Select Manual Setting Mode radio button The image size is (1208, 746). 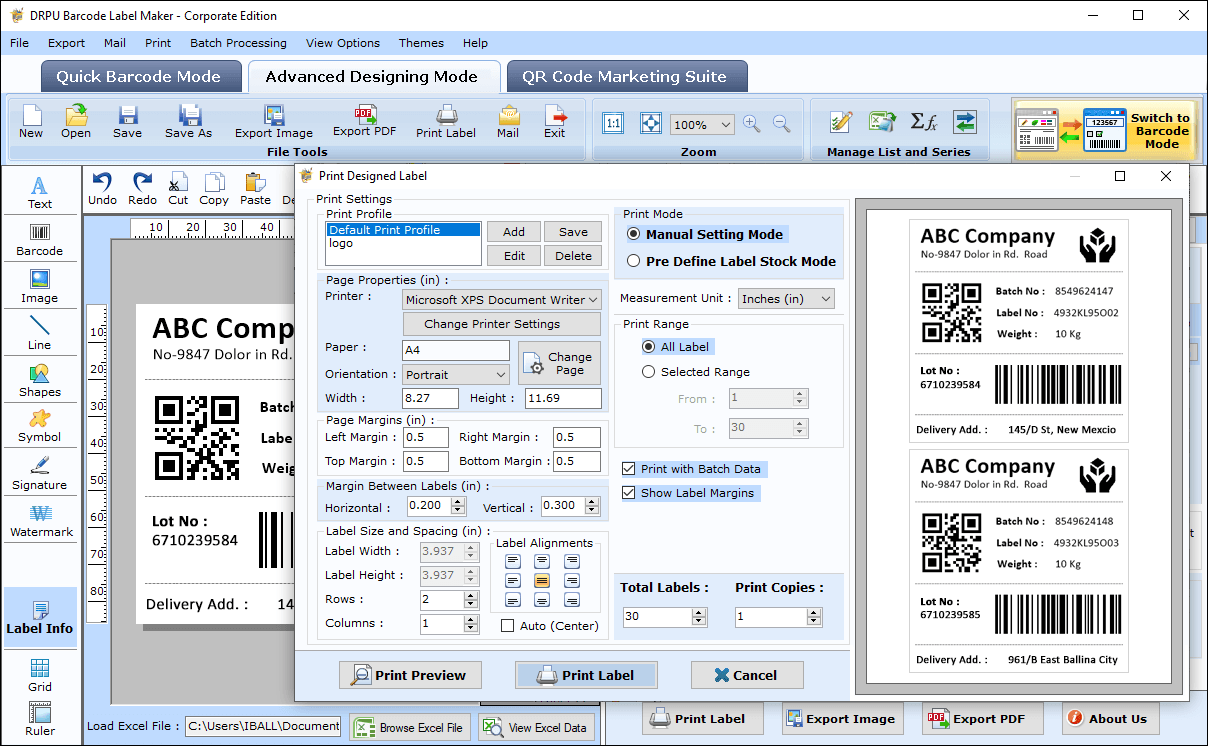(x=634, y=234)
